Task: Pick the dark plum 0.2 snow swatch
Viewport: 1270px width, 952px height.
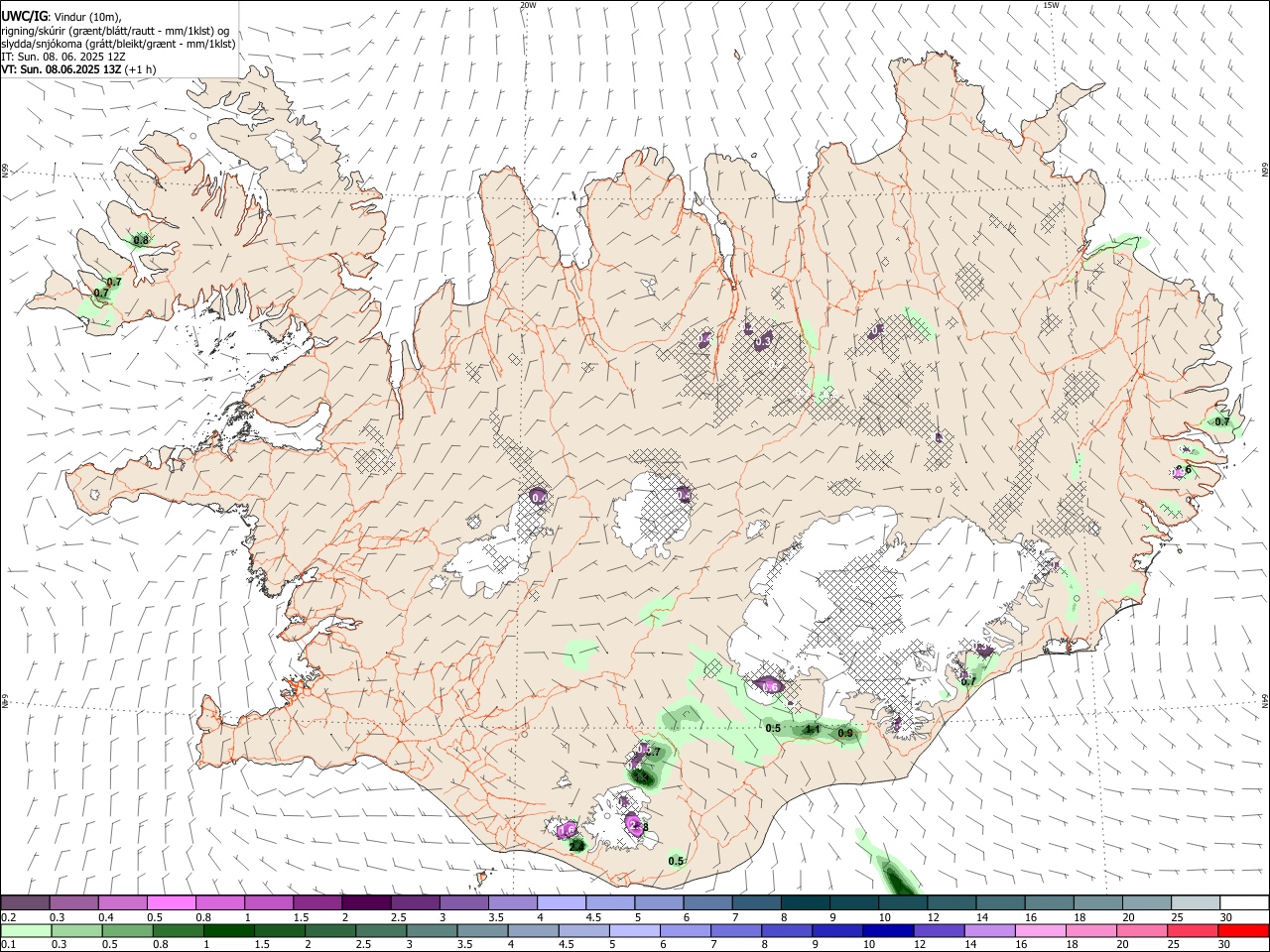Action: point(25,903)
